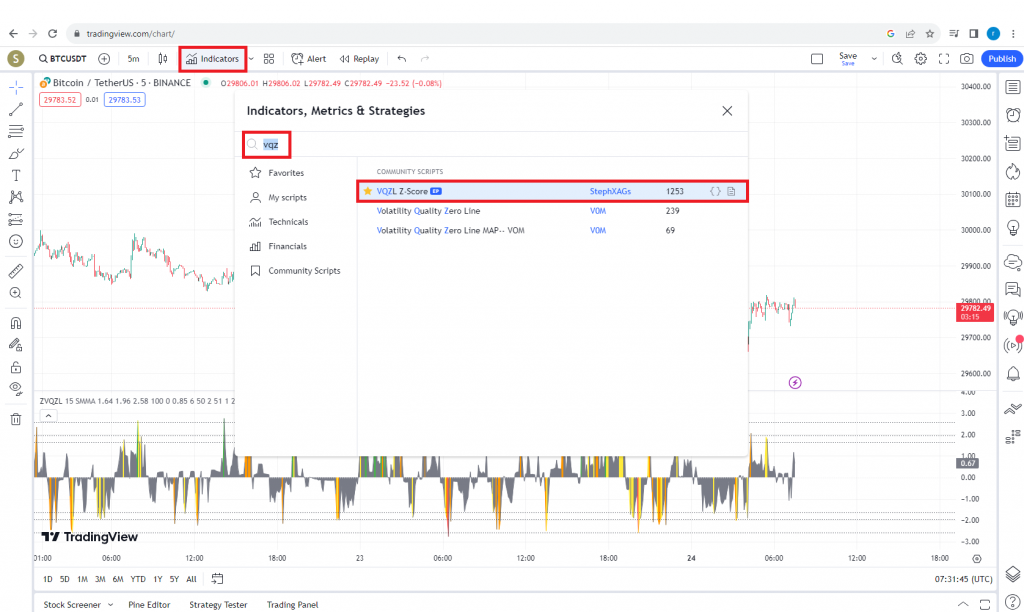Bookmark this page with the star

(930, 33)
